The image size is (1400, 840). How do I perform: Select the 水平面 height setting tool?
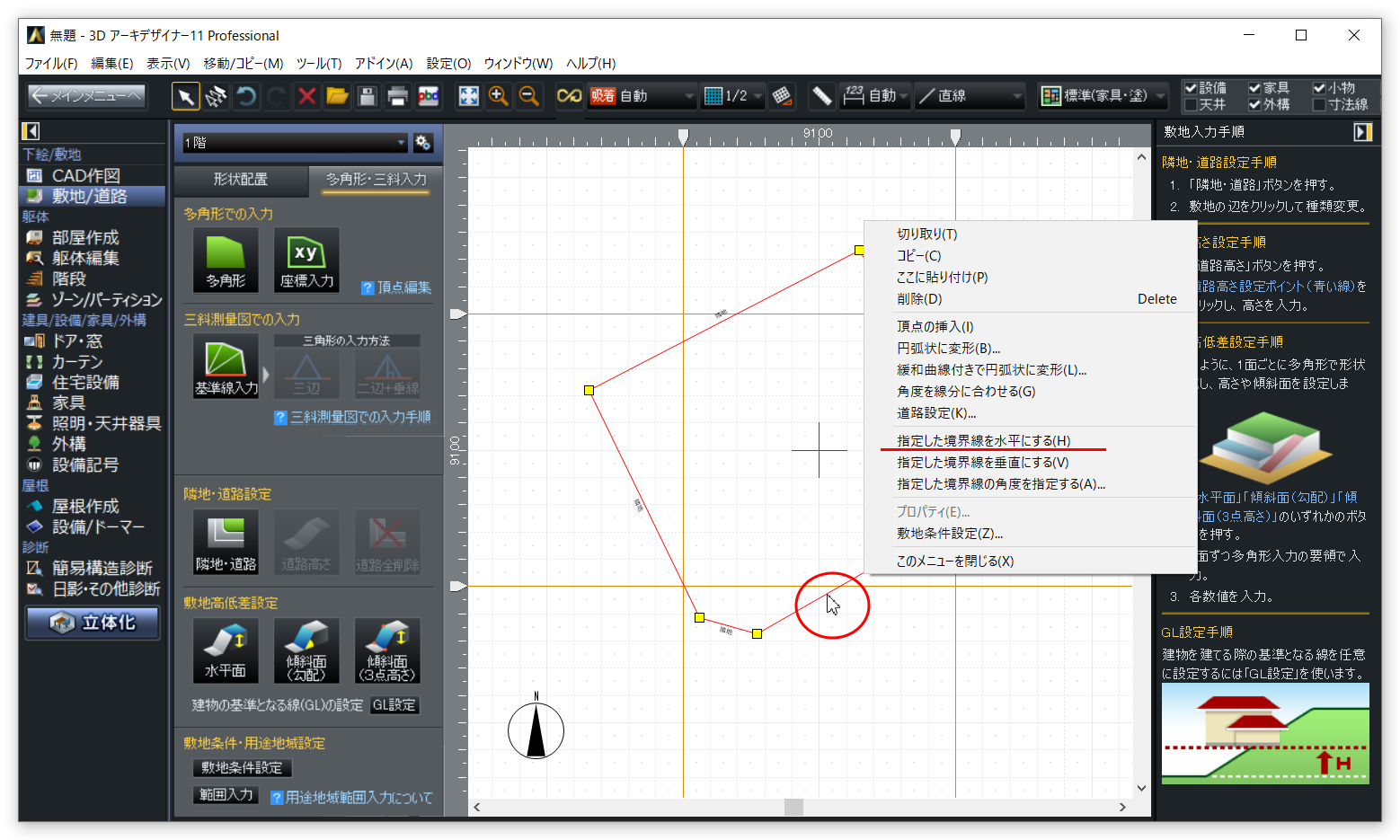[x=226, y=650]
